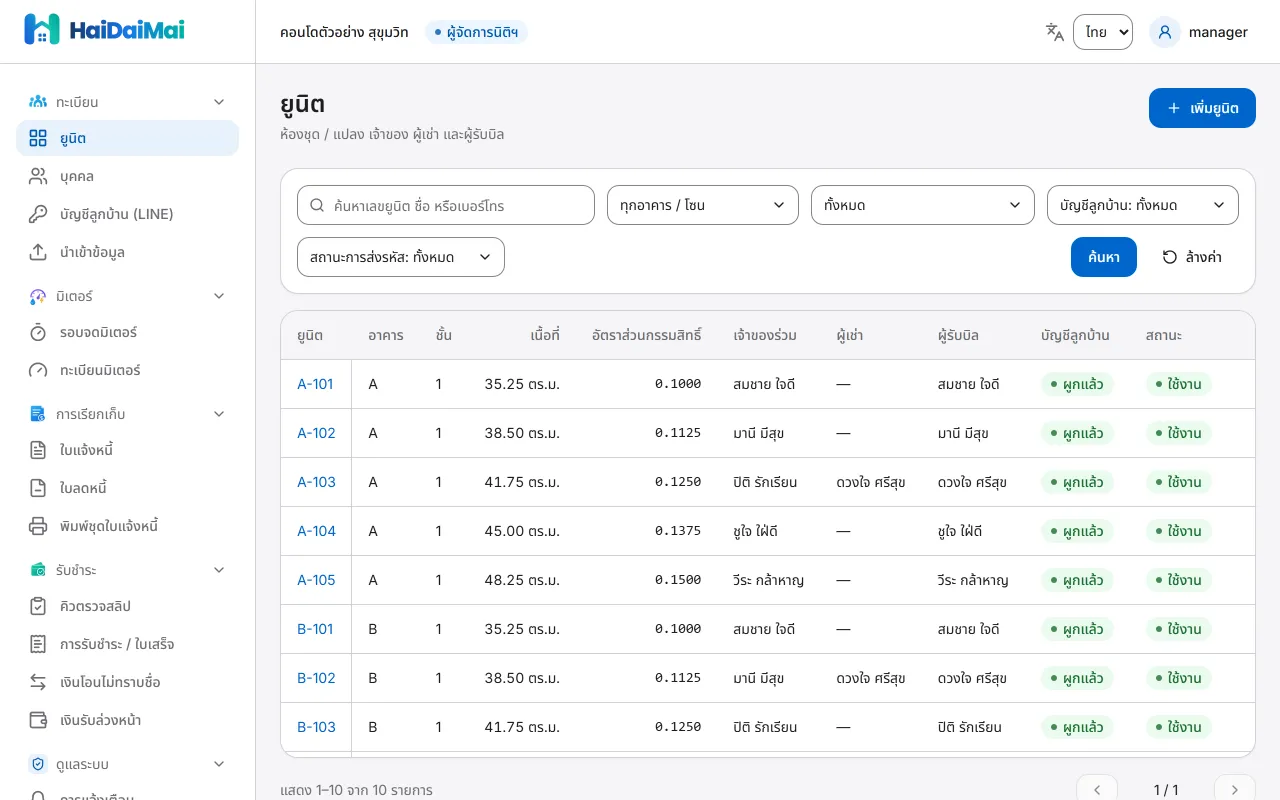Open คิวตรวจสลิป clipboard check icon
Image resolution: width=1280 pixels, height=800 pixels.
[x=38, y=606]
